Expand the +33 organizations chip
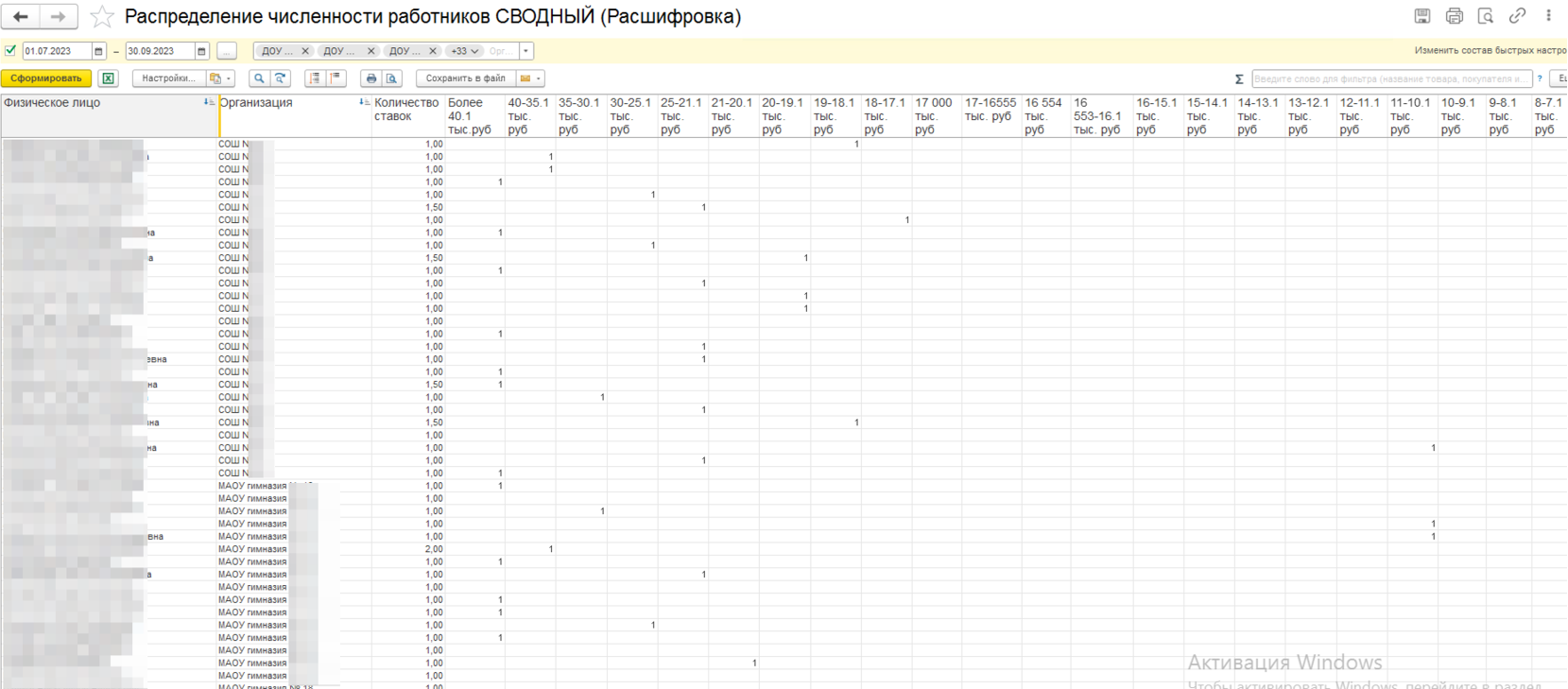 pyautogui.click(x=465, y=51)
